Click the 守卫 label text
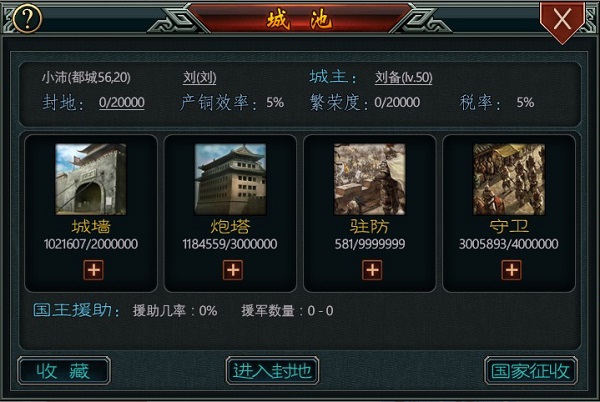600x402 pixels. (x=509, y=226)
